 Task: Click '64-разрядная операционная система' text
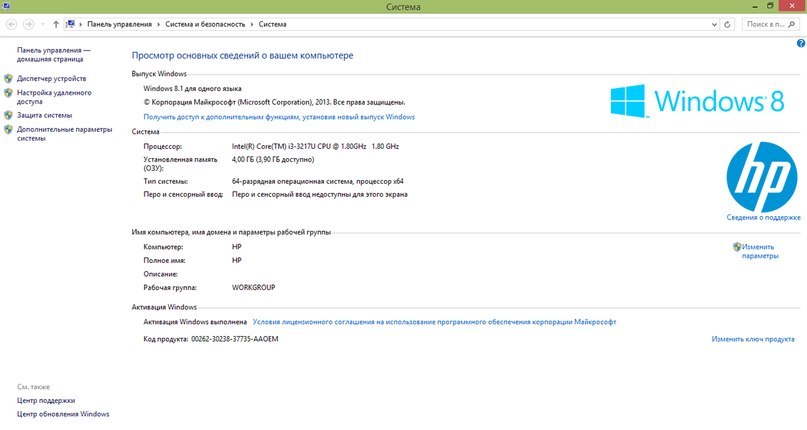tap(292, 181)
